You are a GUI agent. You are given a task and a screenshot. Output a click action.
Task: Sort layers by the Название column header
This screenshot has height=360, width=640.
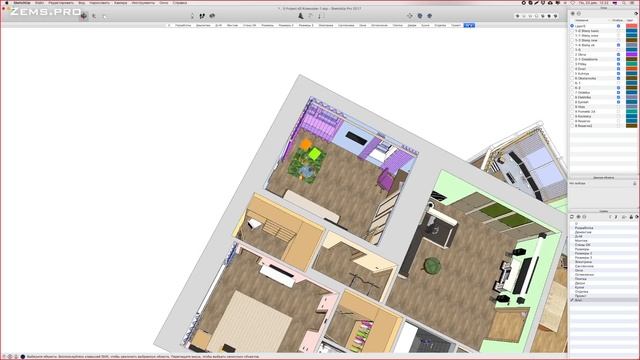pos(582,20)
